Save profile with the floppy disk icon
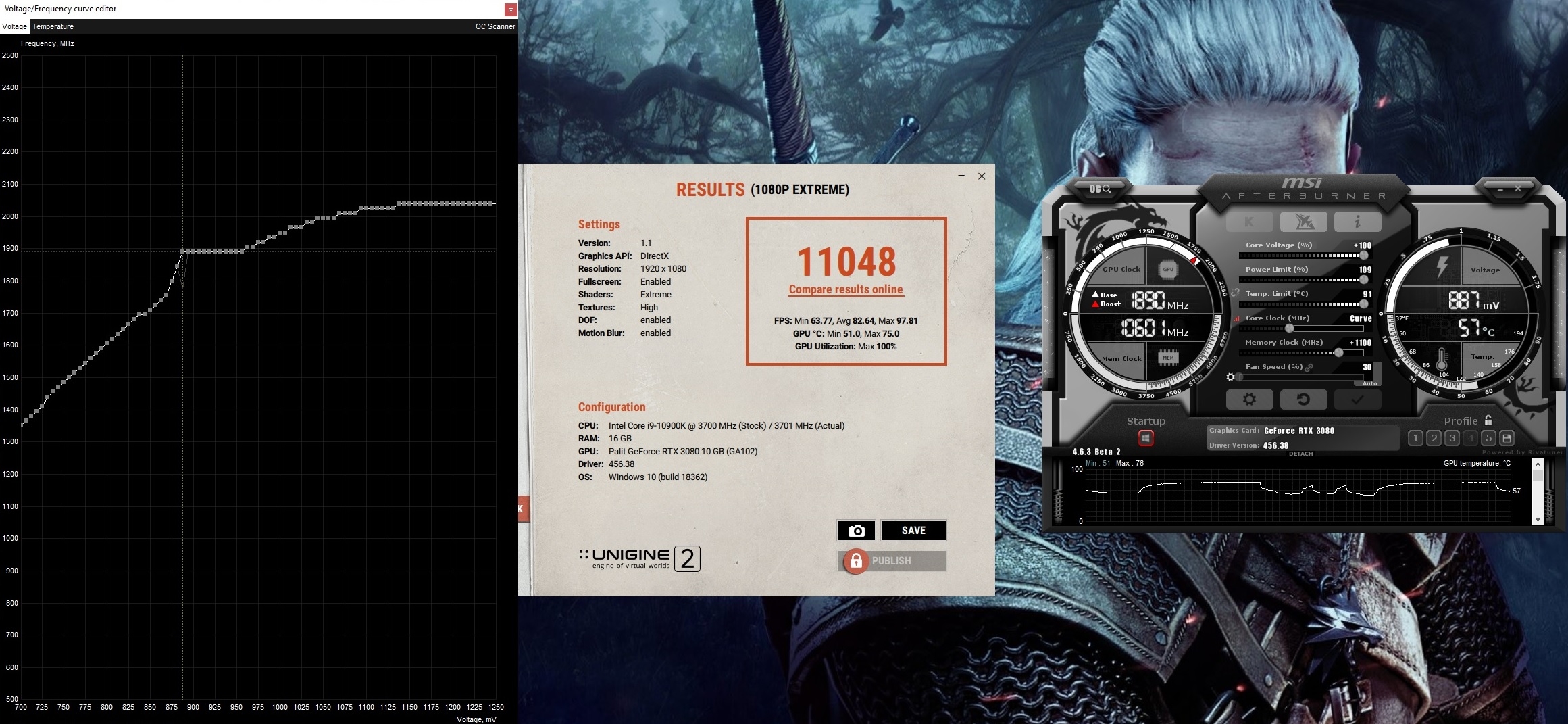Viewport: 1568px width, 724px height. click(x=1507, y=438)
